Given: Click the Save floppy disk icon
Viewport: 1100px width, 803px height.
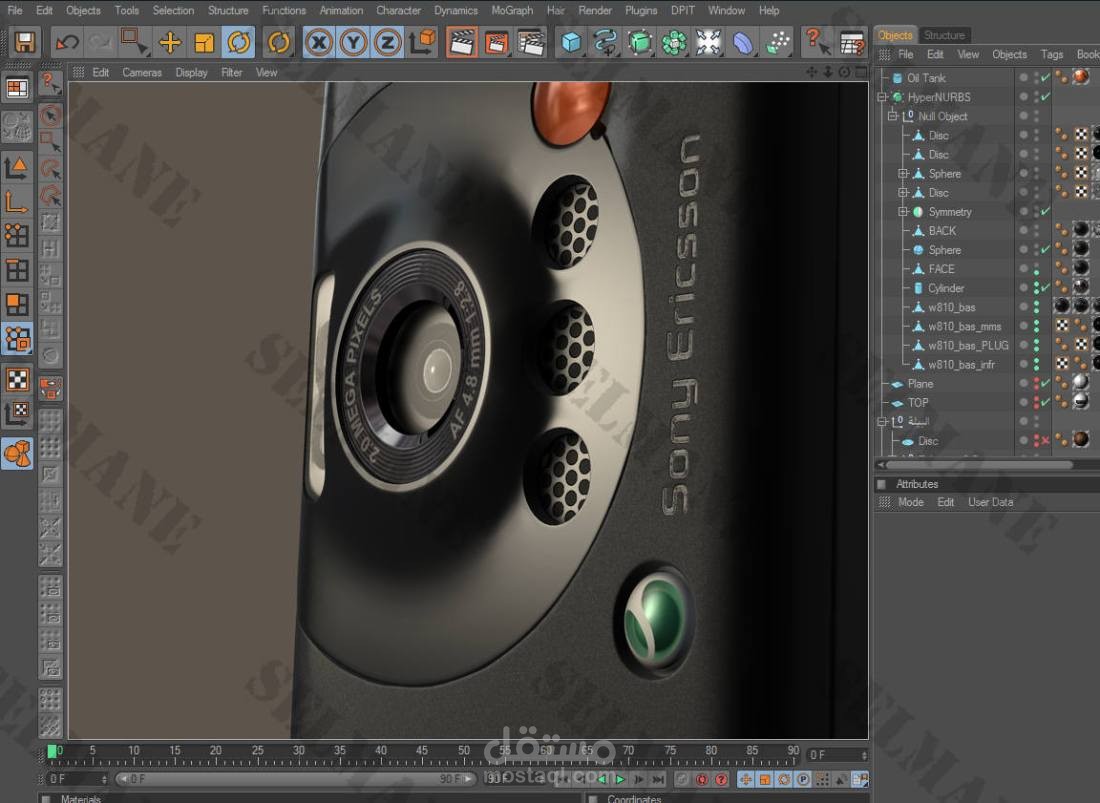Looking at the screenshot, I should click(25, 42).
